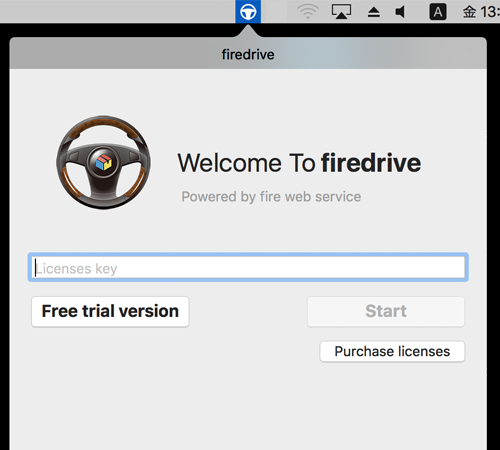Open the volume speaker menu
The image size is (500, 450).
400,12
